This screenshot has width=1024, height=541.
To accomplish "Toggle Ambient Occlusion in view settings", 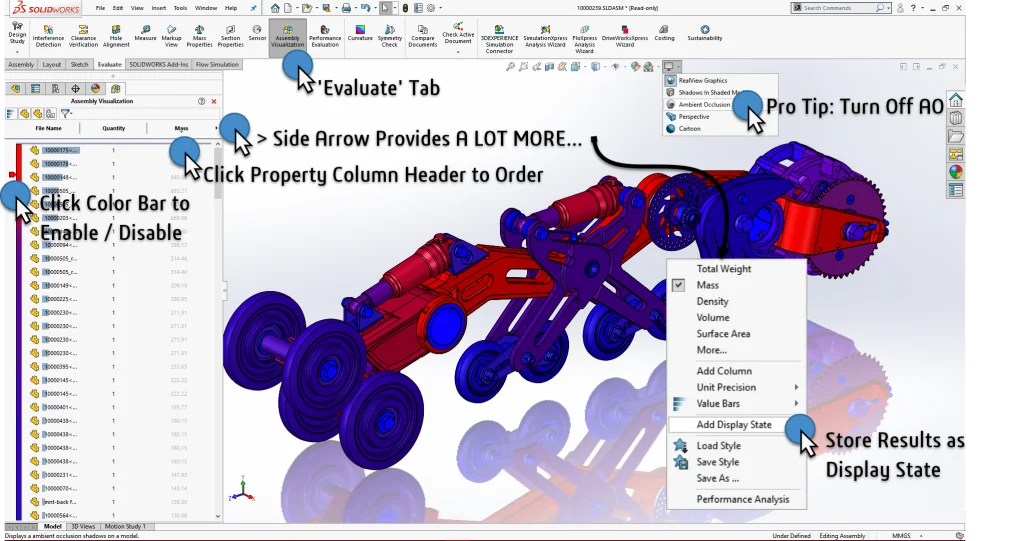I will (704, 104).
